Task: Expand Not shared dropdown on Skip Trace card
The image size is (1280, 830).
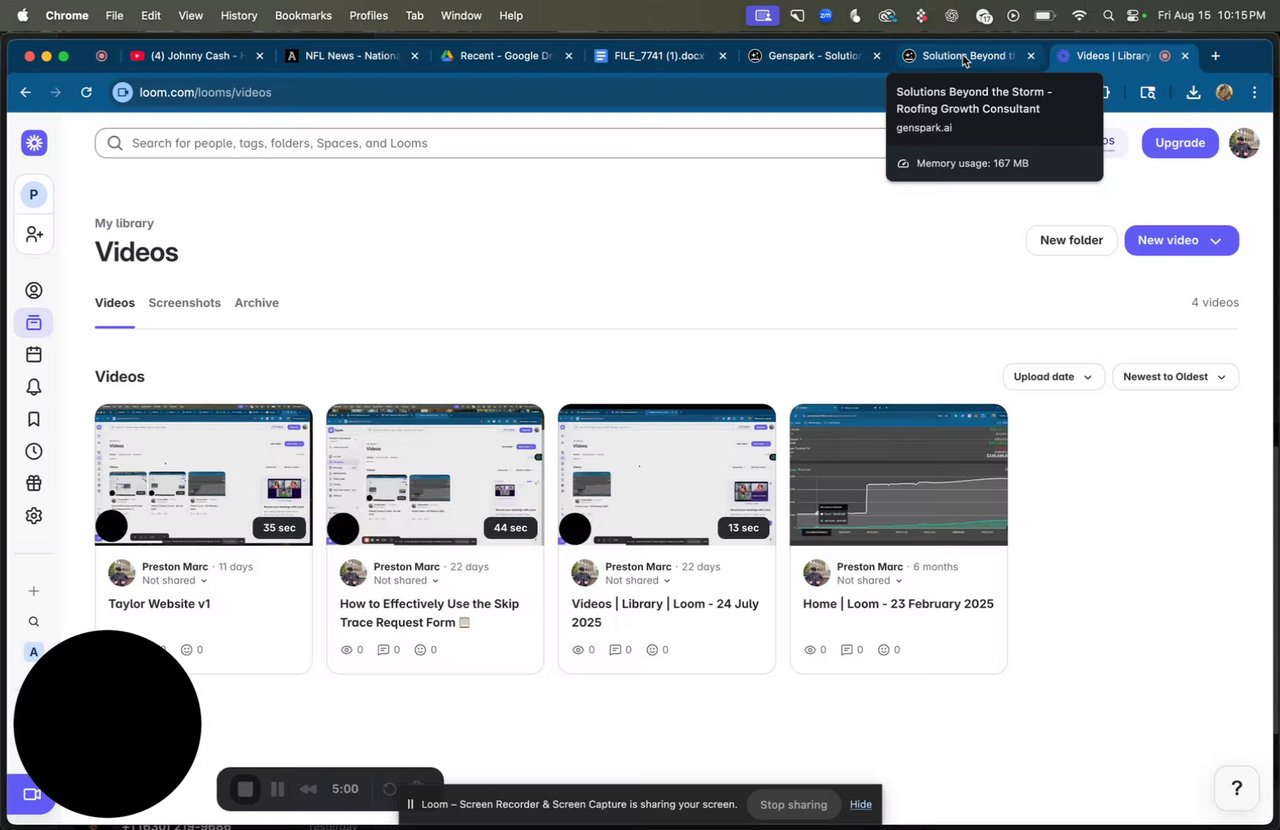Action: point(407,581)
